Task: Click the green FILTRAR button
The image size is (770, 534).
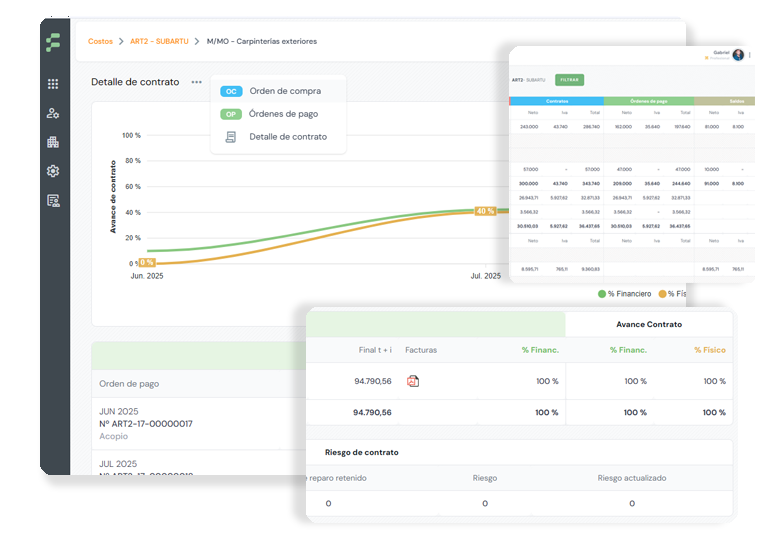Action: point(569,79)
